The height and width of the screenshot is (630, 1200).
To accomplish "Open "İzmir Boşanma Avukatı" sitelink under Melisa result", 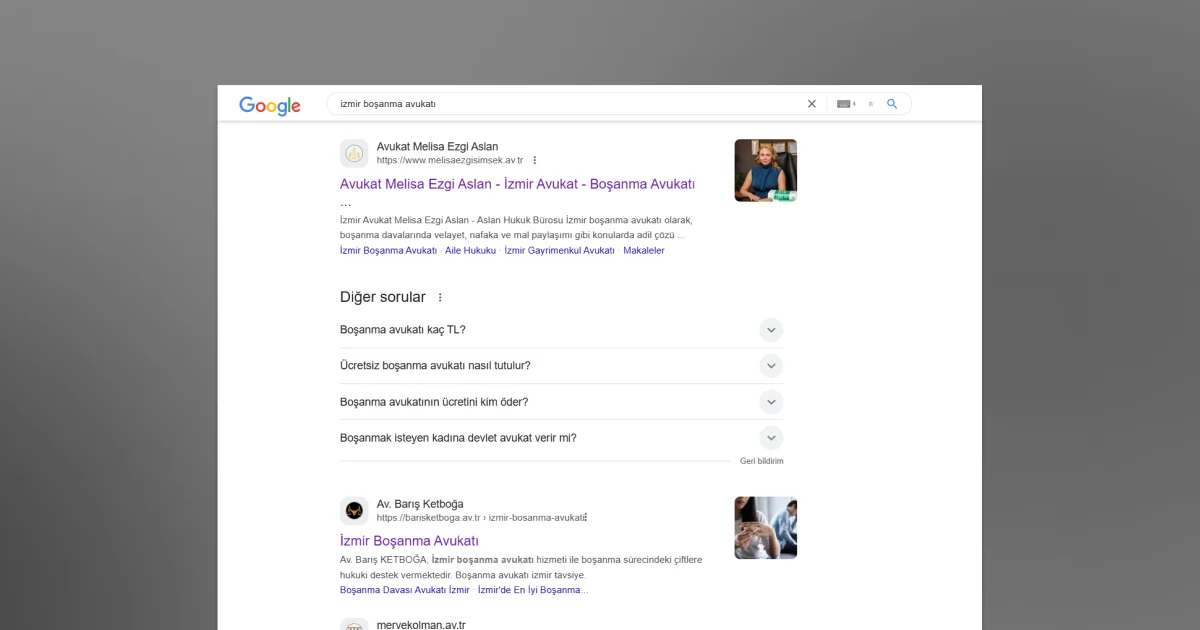I will pyautogui.click(x=388, y=251).
